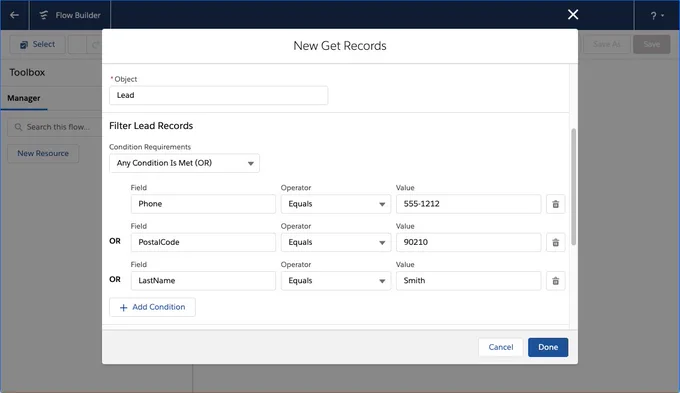This screenshot has width=680, height=393.
Task: Click the PostalCode field input
Action: click(203, 242)
